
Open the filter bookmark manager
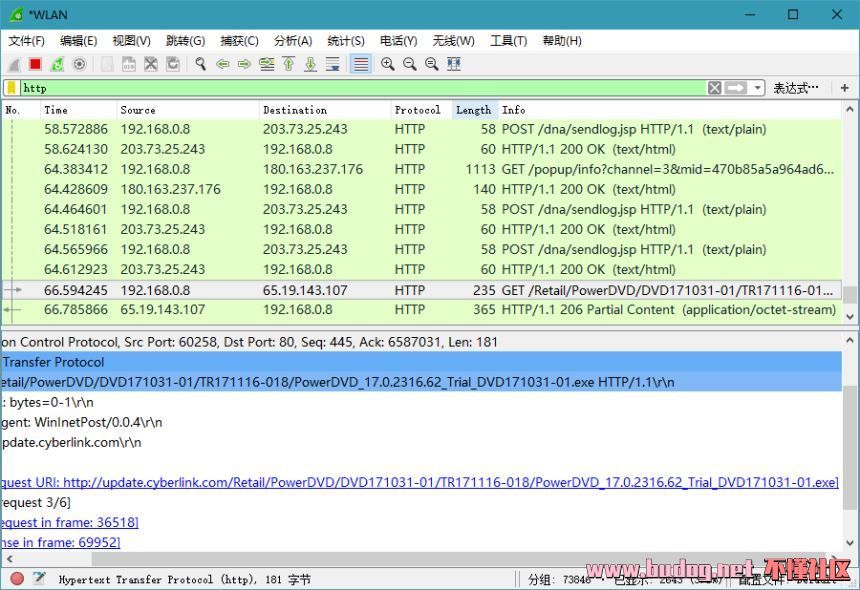coord(11,88)
